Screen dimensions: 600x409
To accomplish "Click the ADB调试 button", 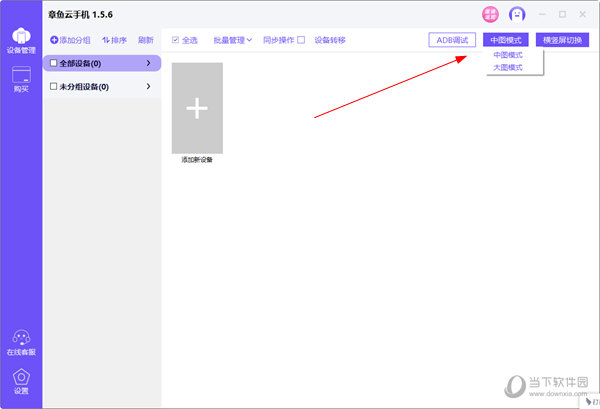I will [452, 40].
